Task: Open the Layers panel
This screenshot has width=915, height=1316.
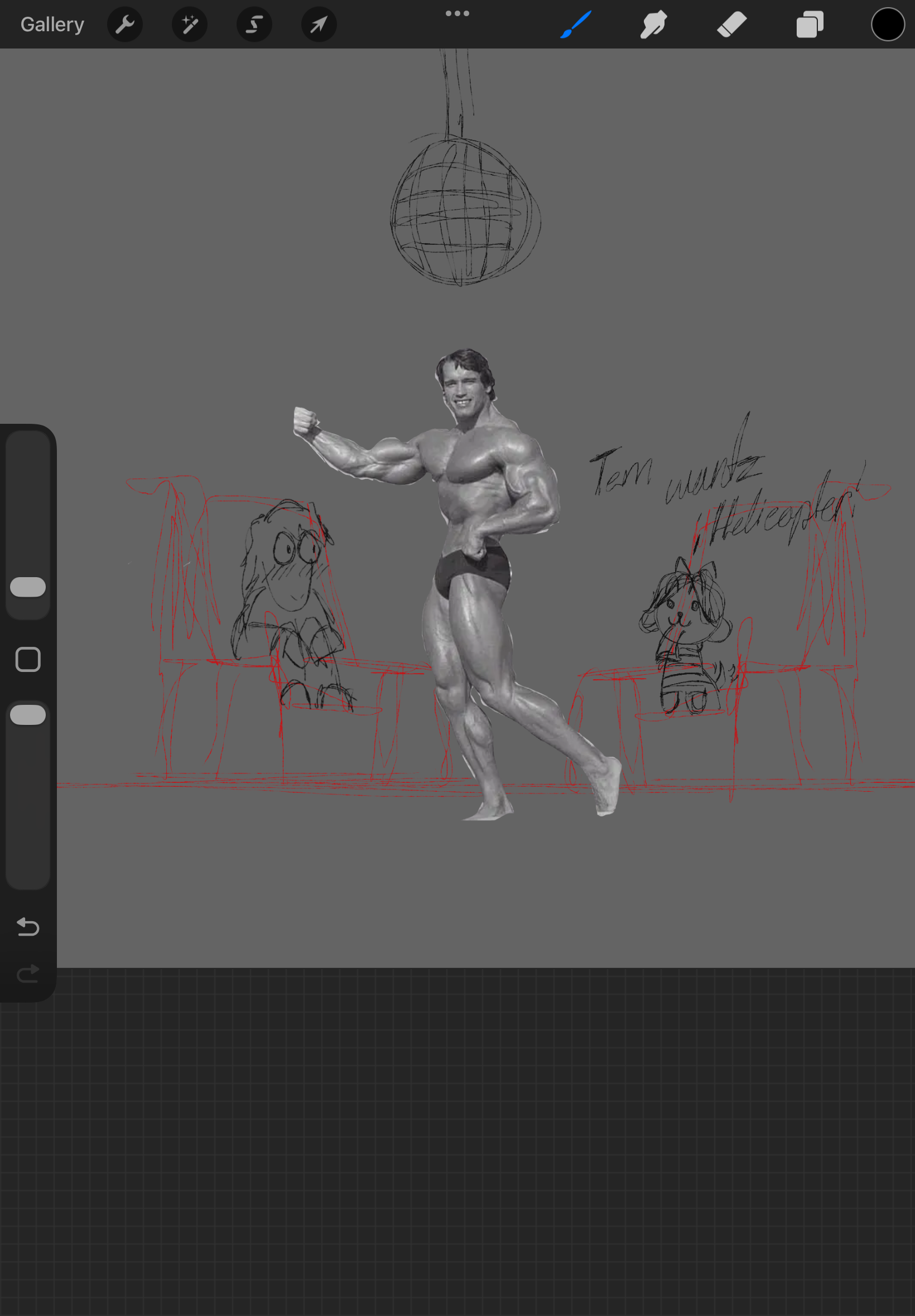Action: pos(810,25)
